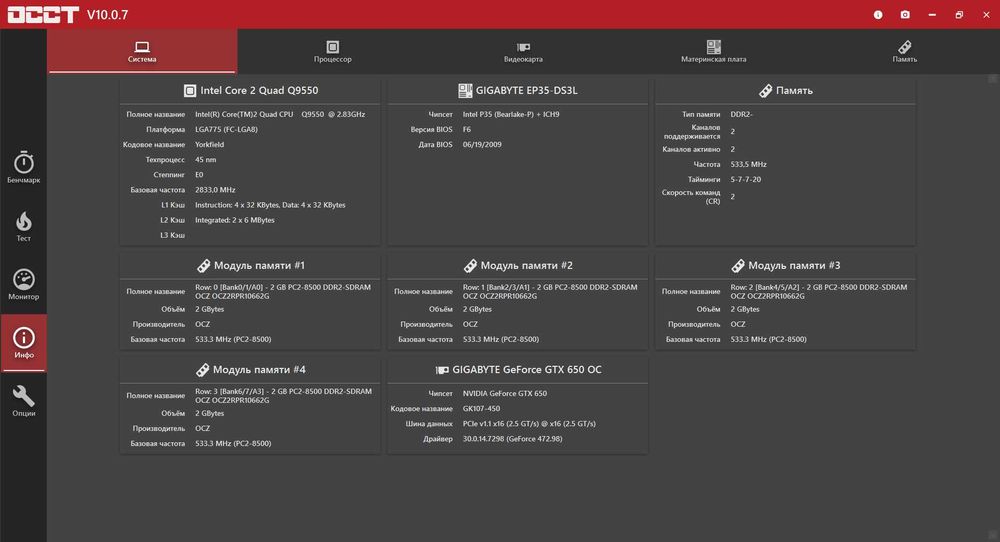The height and width of the screenshot is (542, 1000).
Task: Open the Бенчмарк stopwatch section
Action: 24,168
